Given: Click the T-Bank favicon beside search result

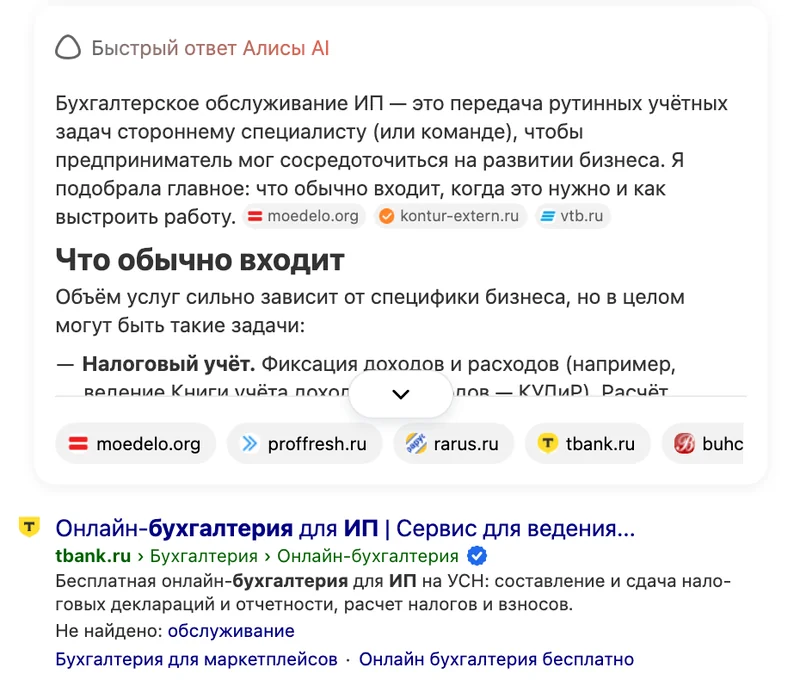Looking at the screenshot, I should (x=29, y=527).
